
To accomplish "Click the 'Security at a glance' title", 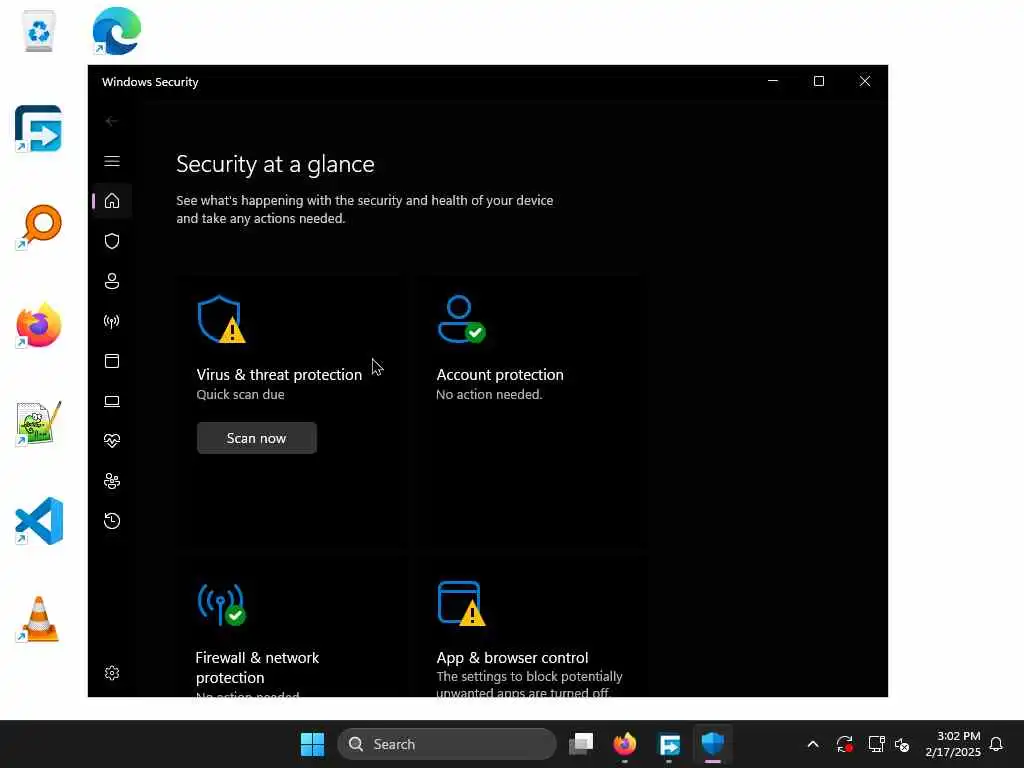I will pos(275,164).
